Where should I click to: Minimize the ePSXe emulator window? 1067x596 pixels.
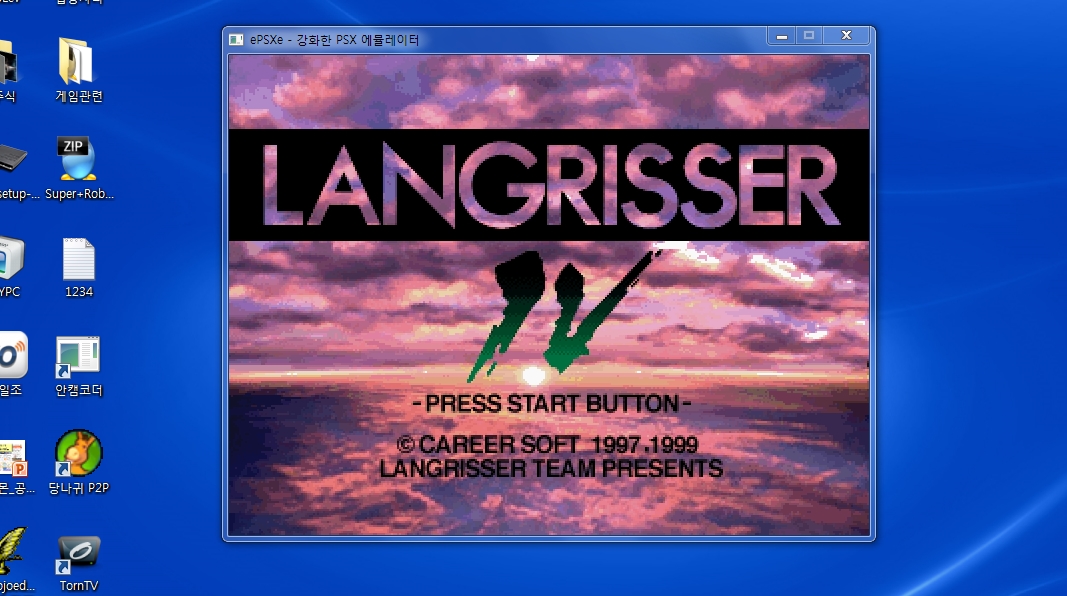781,36
